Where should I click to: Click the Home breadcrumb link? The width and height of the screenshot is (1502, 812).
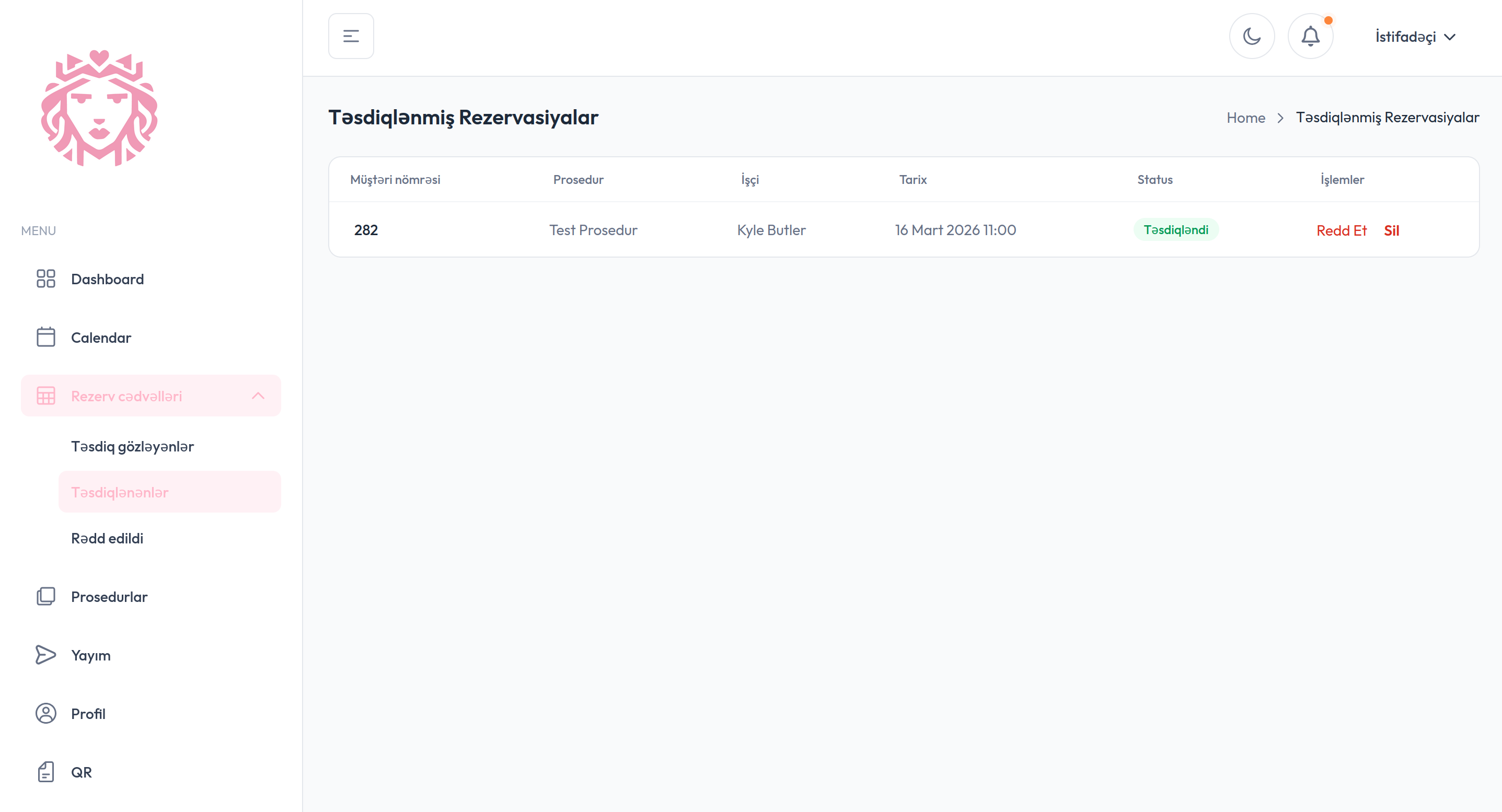tap(1245, 118)
